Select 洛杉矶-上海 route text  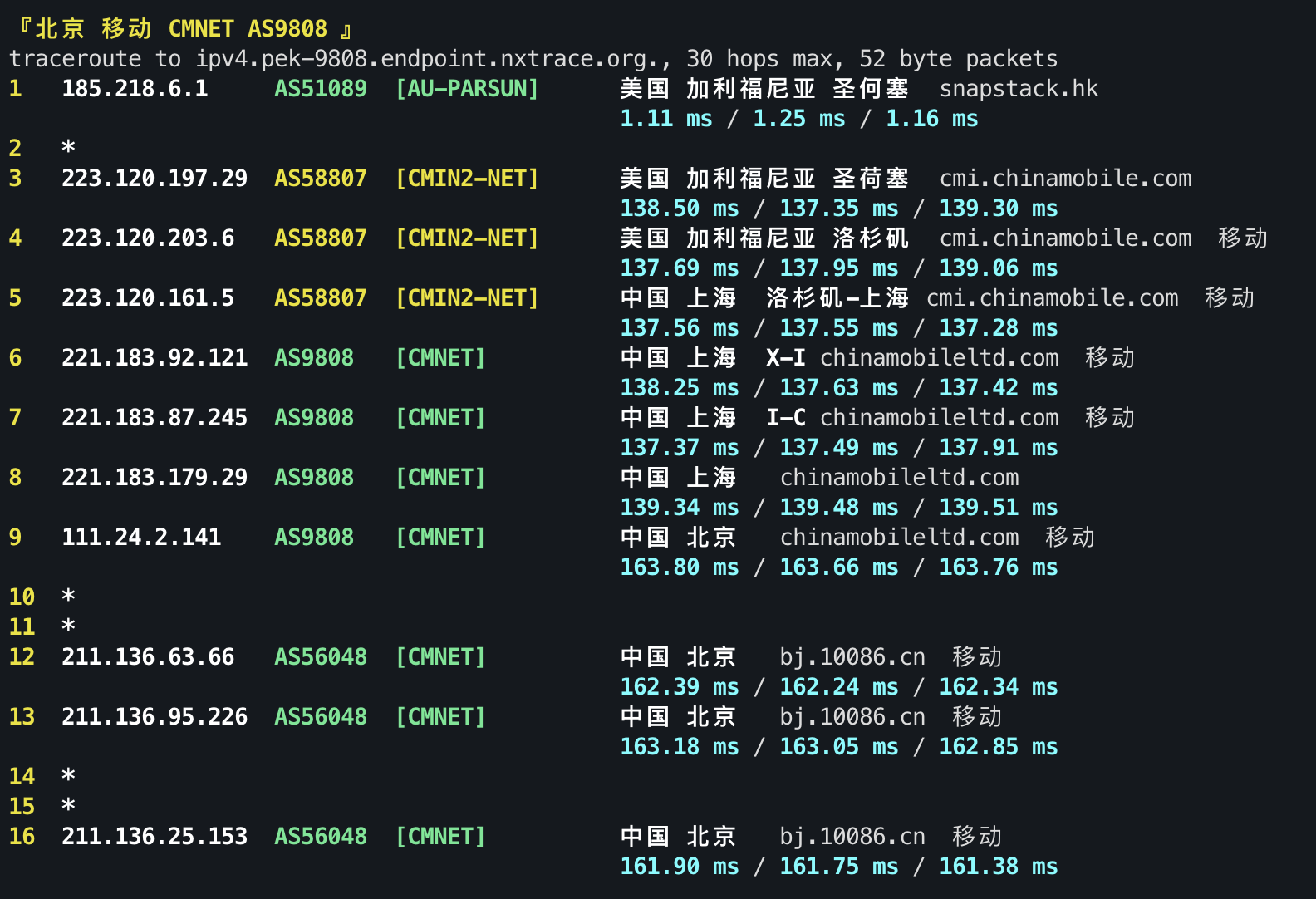[x=837, y=298]
